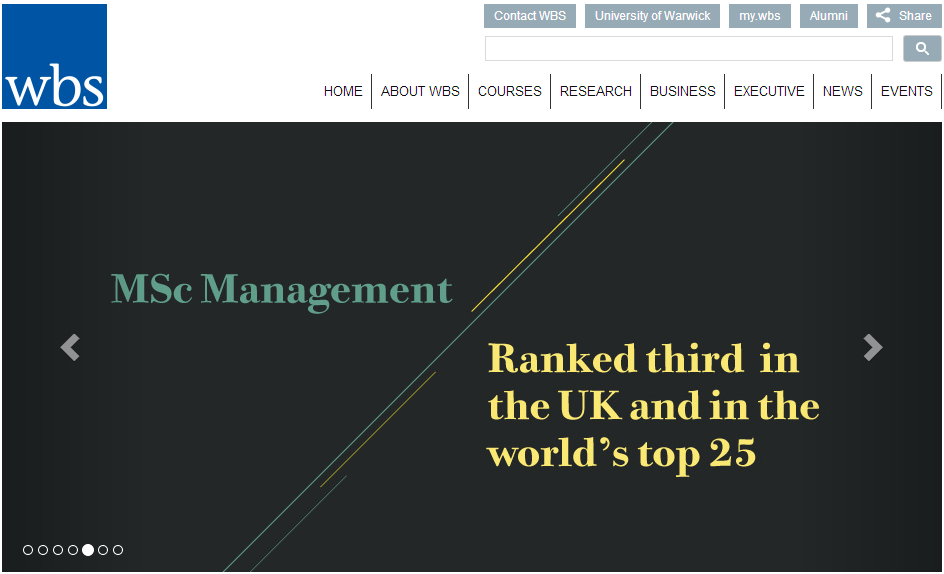944x574 pixels.
Task: Show next carousel slide
Action: [x=873, y=348]
